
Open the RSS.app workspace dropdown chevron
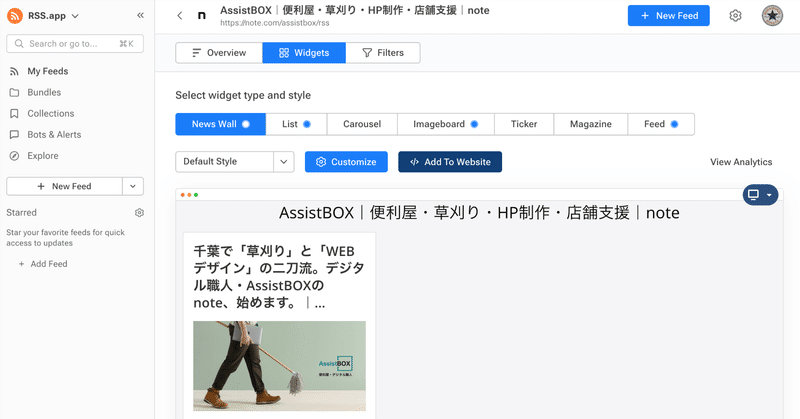click(76, 16)
